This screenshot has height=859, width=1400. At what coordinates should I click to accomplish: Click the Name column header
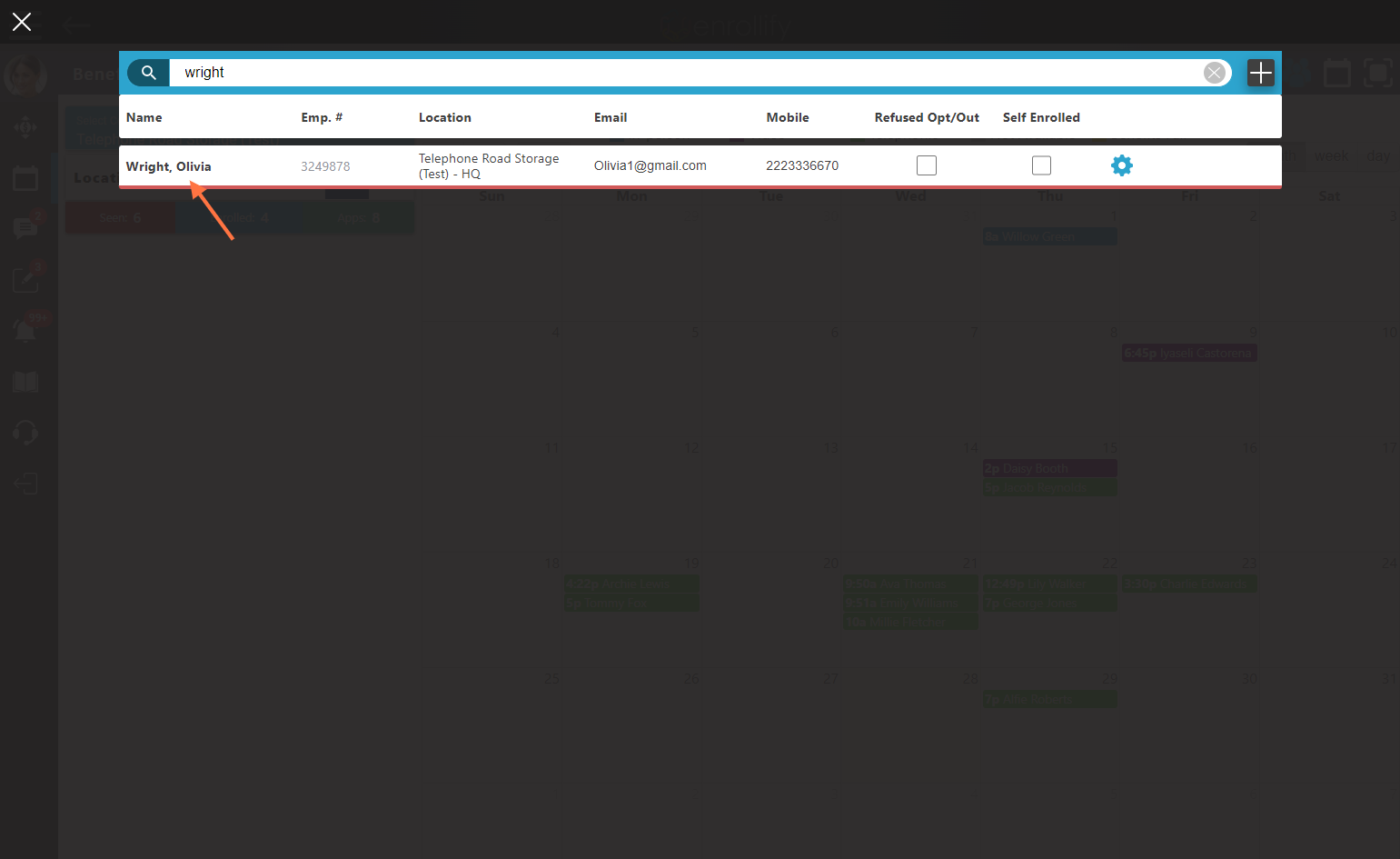point(144,117)
